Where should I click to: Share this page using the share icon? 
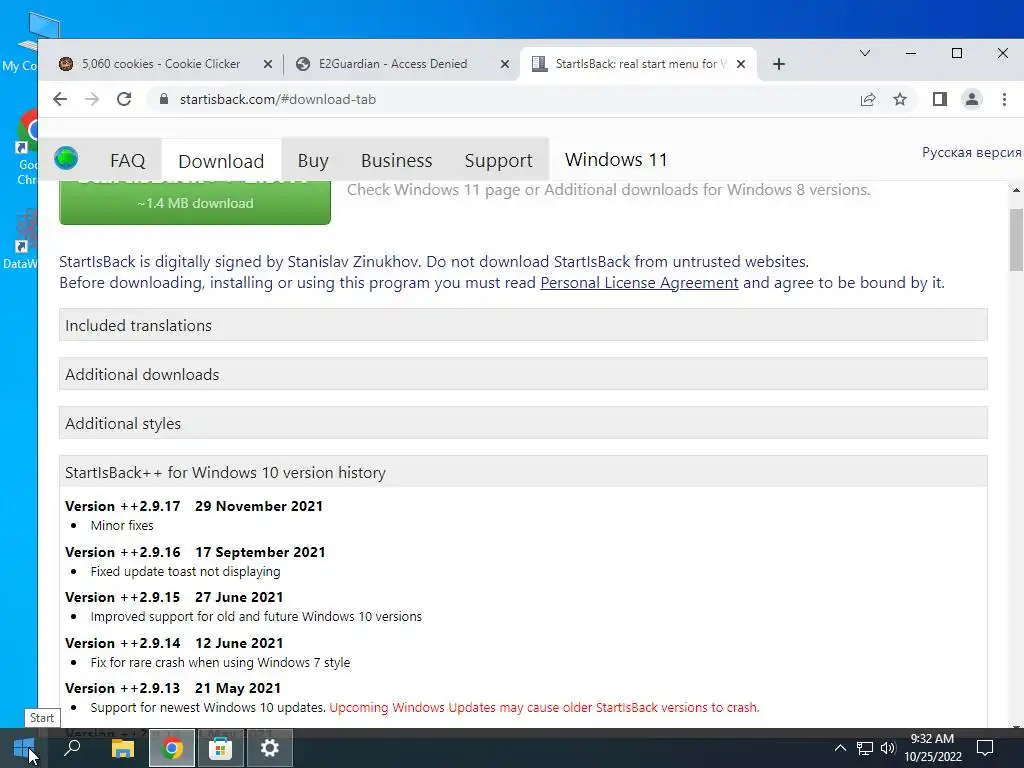coord(868,99)
